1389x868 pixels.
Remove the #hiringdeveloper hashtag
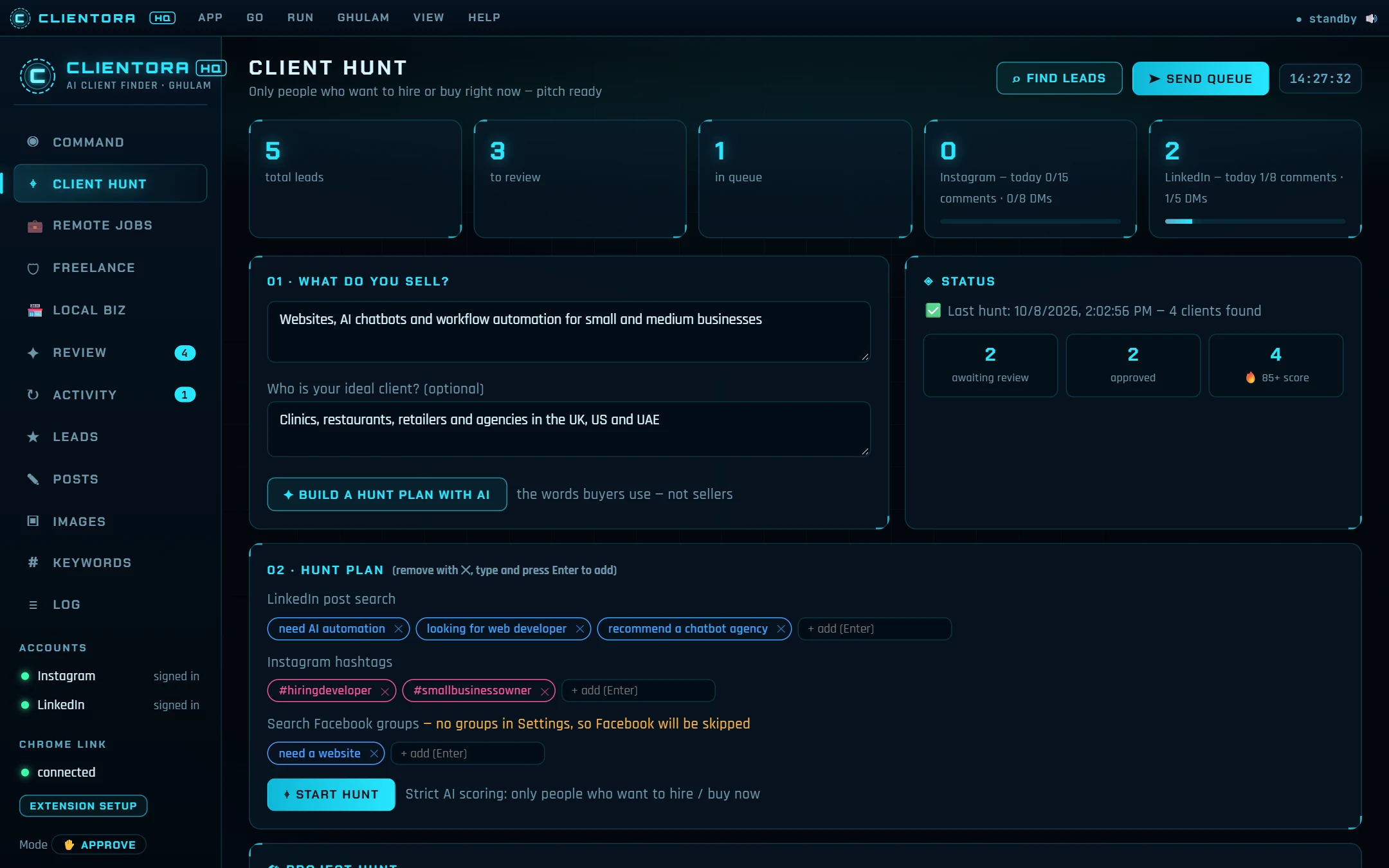(385, 691)
